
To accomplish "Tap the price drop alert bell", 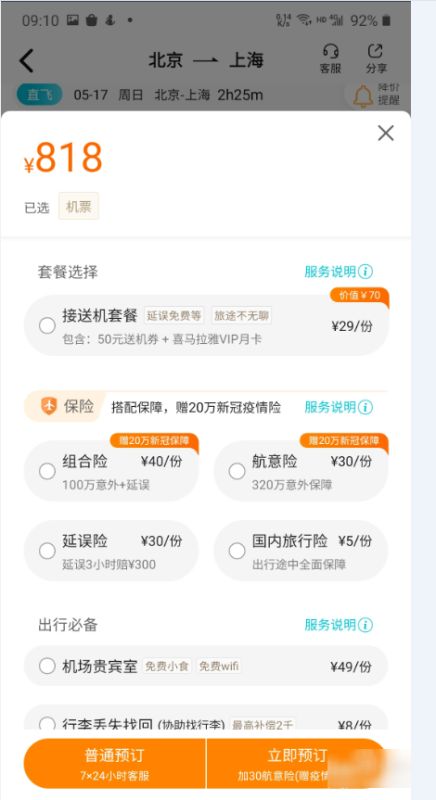I will (363, 95).
